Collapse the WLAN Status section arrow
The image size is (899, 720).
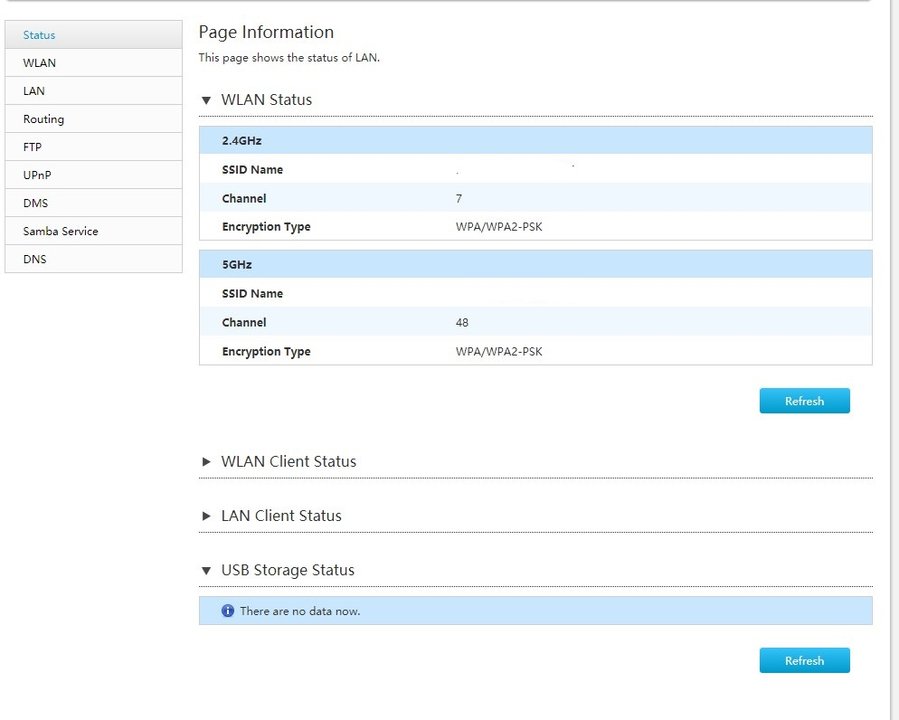pos(207,100)
